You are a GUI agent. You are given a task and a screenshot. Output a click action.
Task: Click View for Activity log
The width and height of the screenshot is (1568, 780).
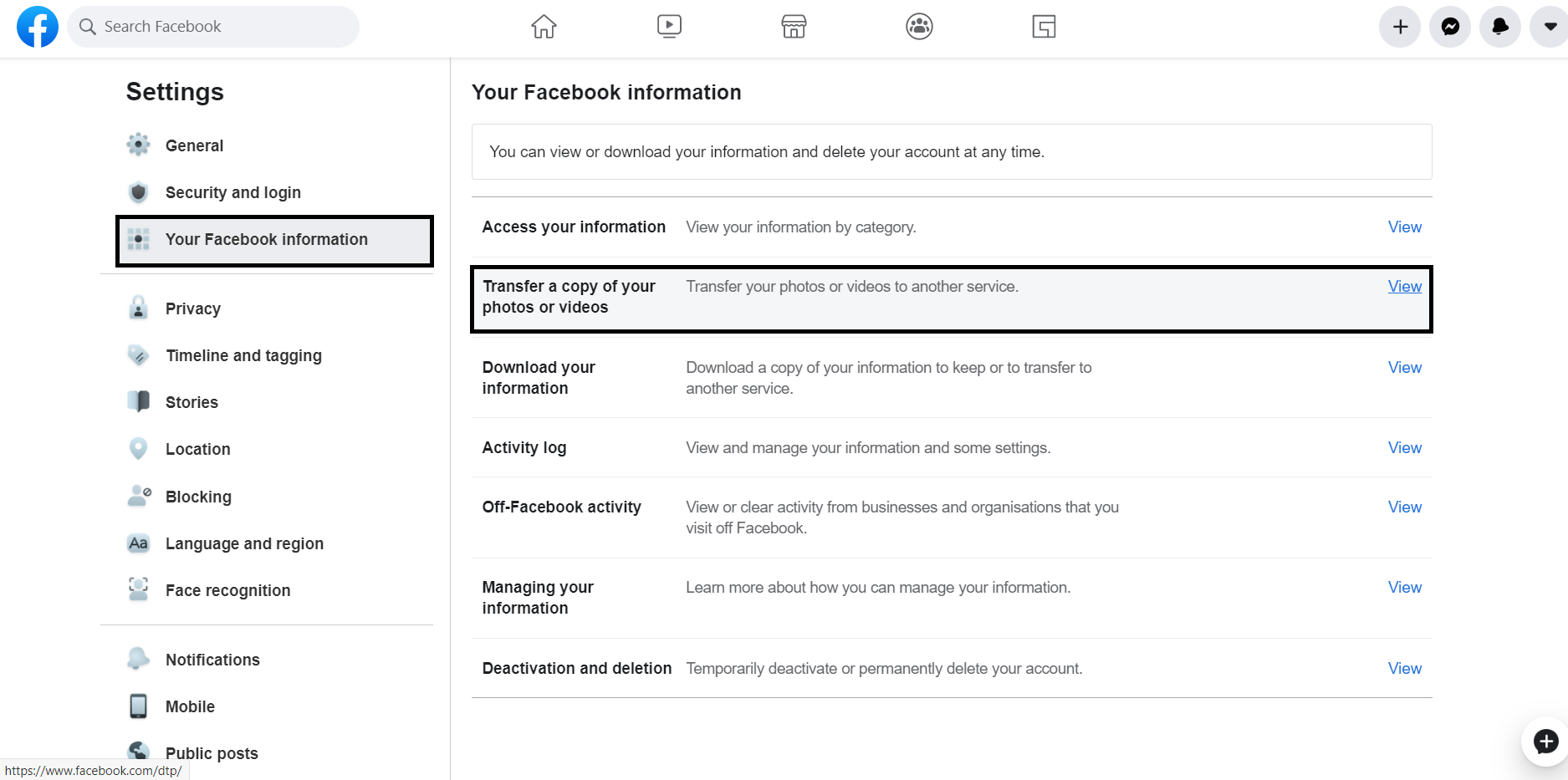click(1405, 447)
